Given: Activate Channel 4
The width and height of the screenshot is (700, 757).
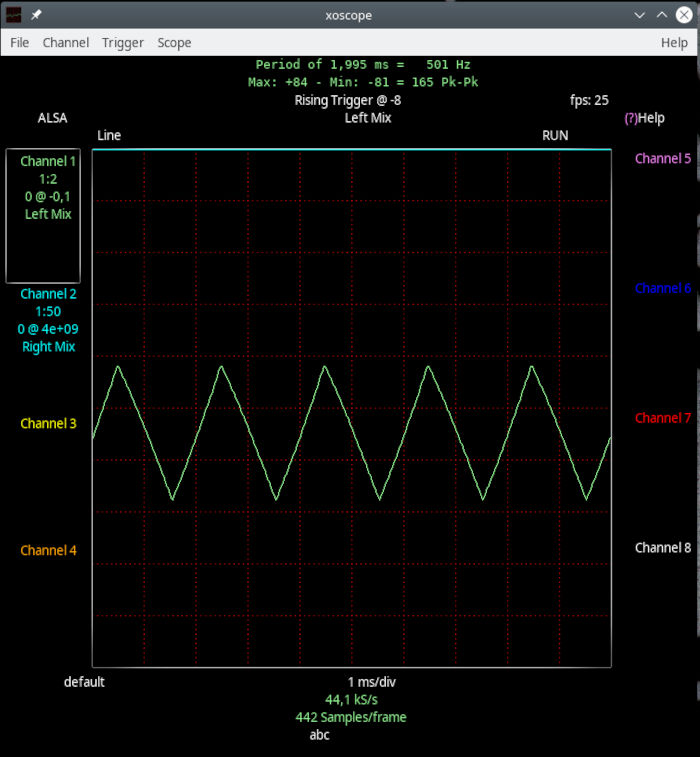Looking at the screenshot, I should 48,550.
